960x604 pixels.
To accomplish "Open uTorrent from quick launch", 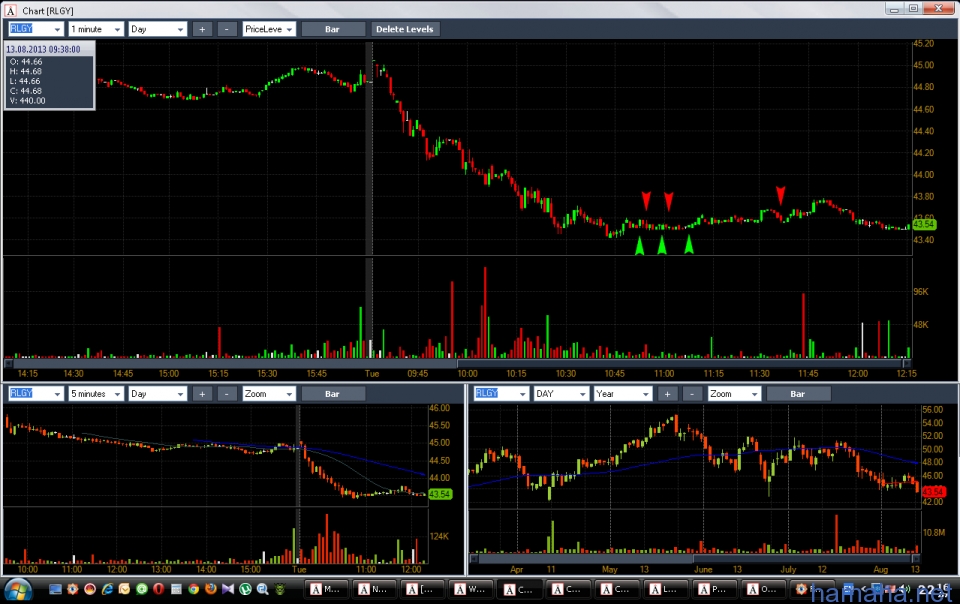I will (x=246, y=589).
